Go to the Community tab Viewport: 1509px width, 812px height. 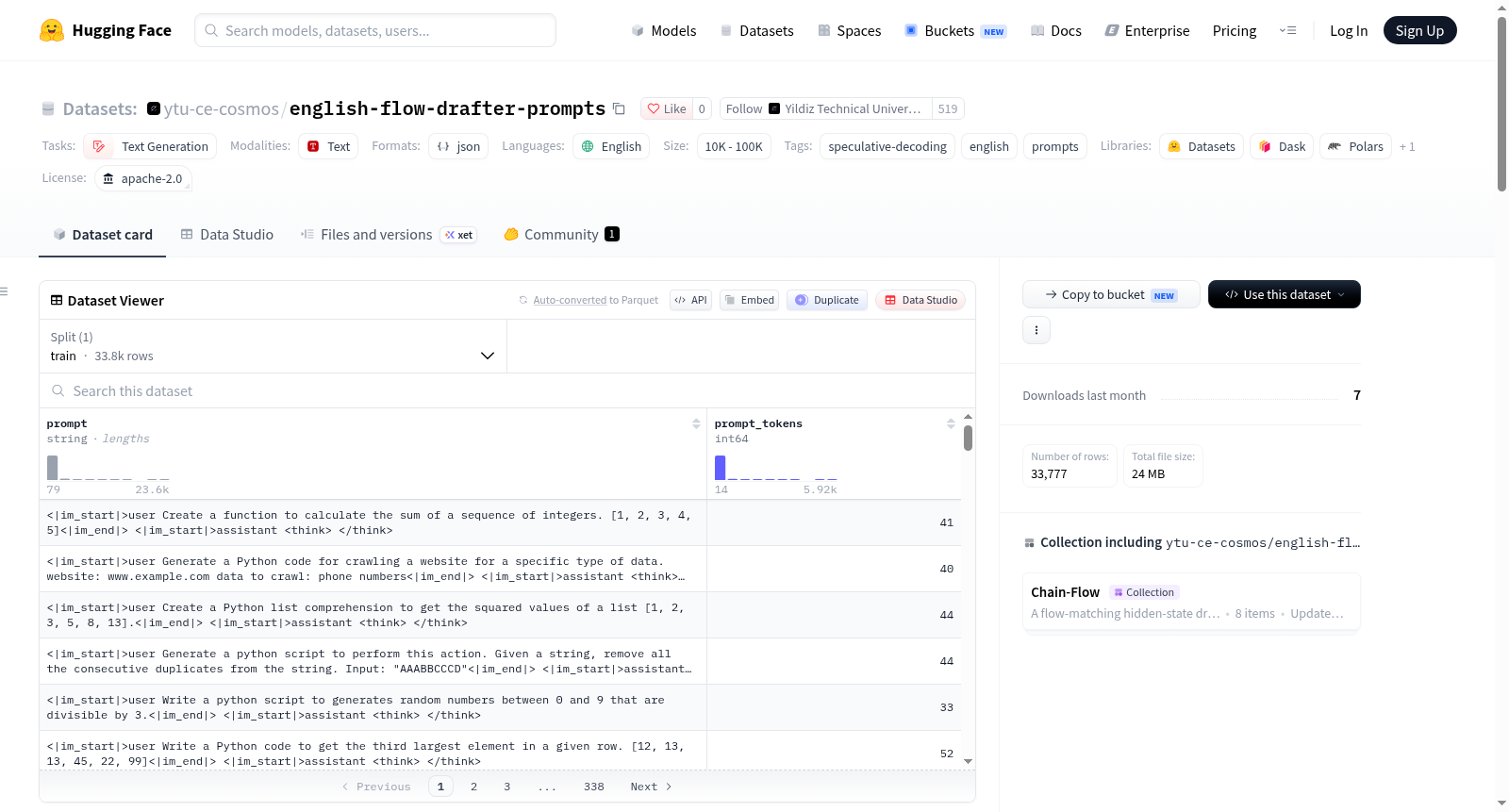point(561,234)
